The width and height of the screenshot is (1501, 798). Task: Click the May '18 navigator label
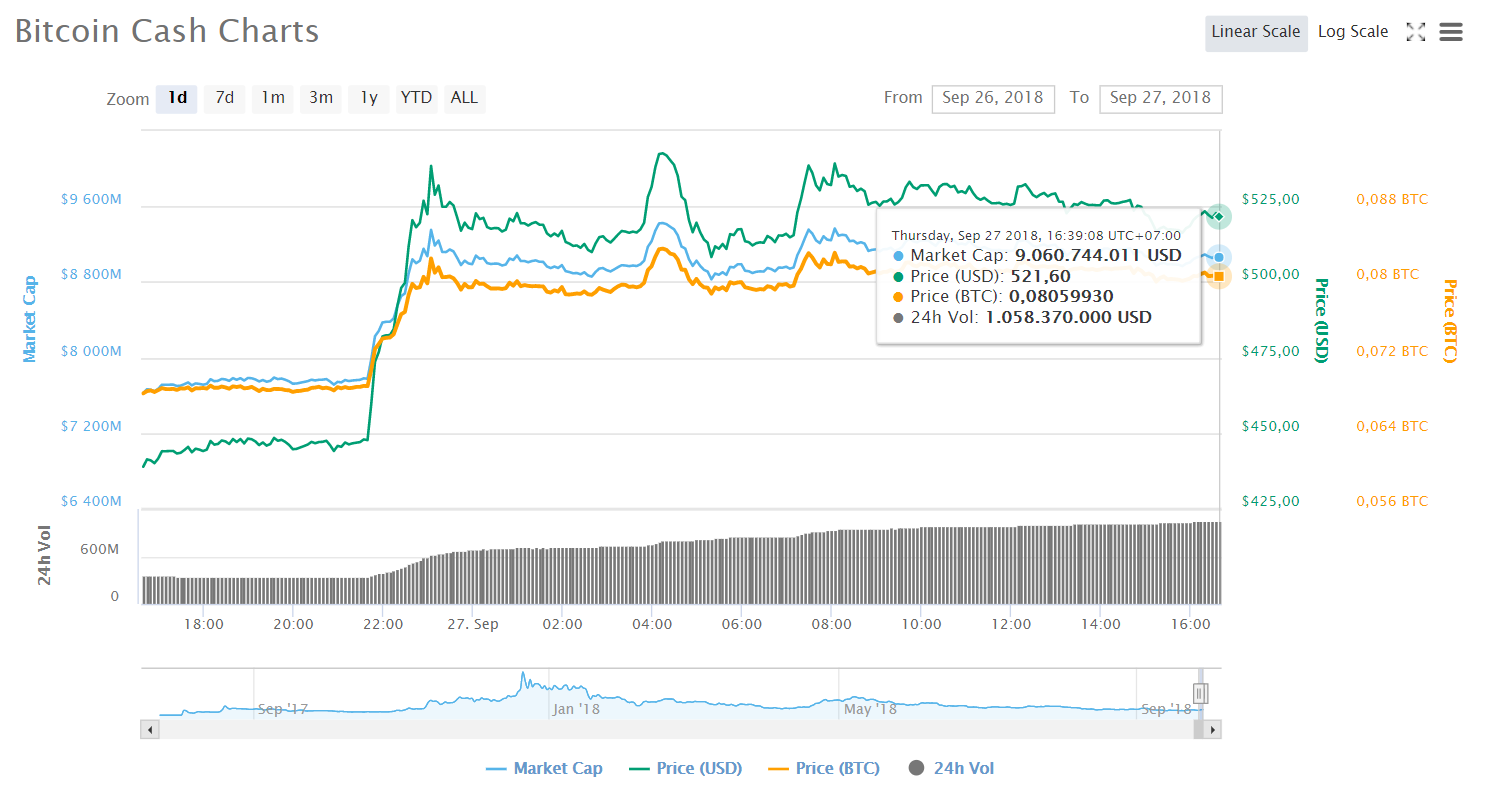(x=870, y=709)
